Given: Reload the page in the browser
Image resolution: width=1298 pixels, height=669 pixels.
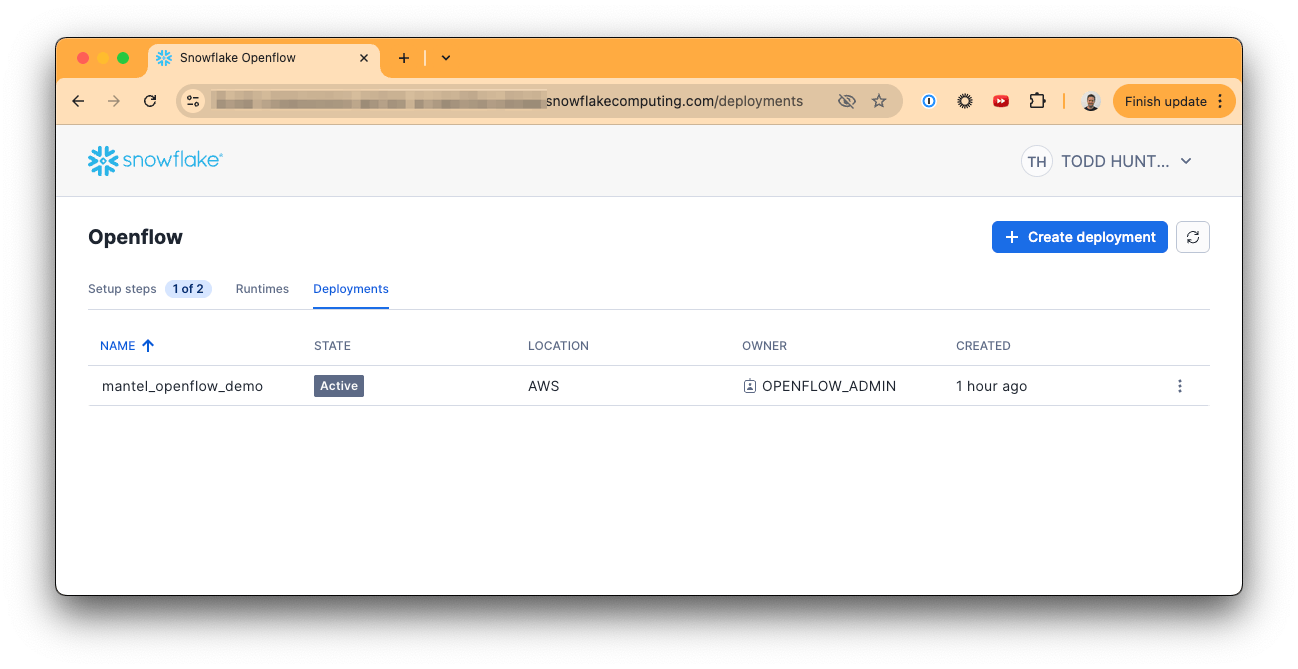Looking at the screenshot, I should 150,101.
